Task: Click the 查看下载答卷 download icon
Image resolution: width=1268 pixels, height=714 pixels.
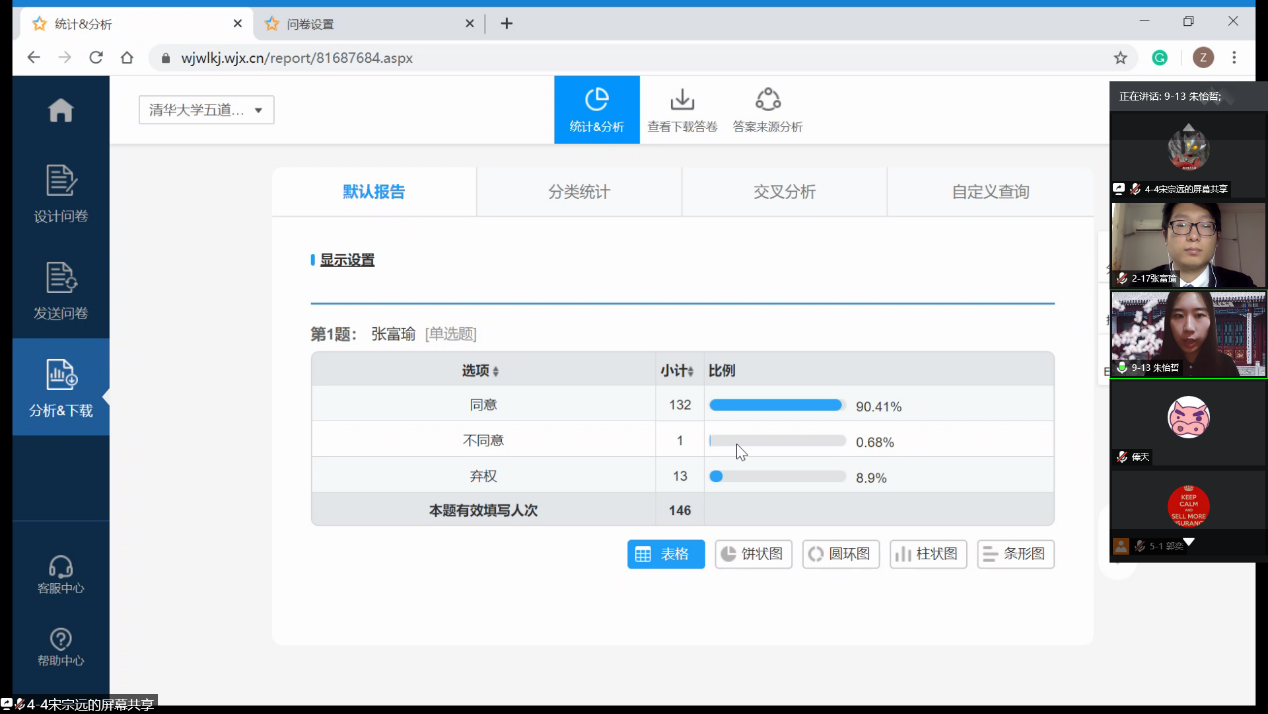Action: 682,108
